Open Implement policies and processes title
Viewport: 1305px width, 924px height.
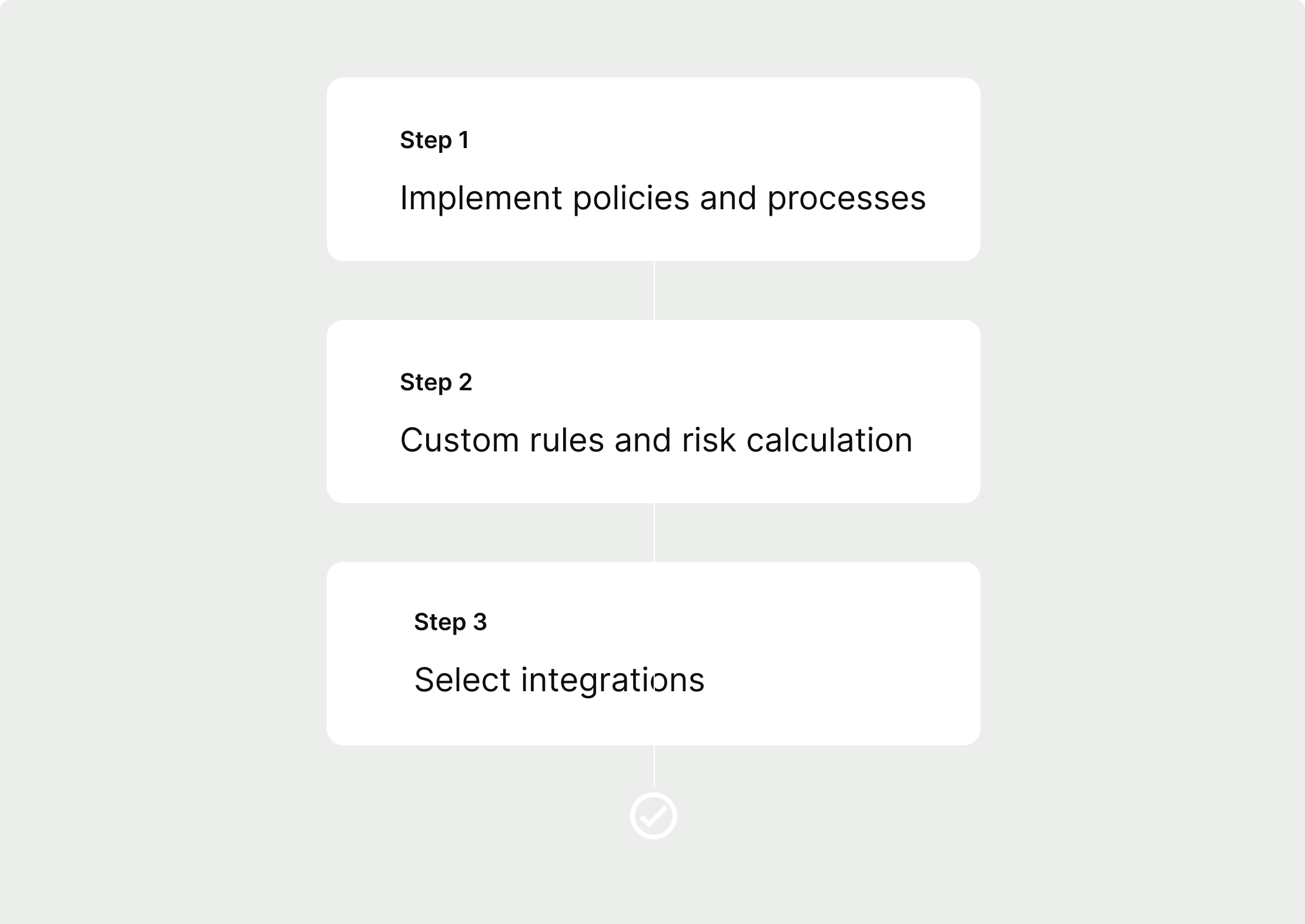[663, 199]
